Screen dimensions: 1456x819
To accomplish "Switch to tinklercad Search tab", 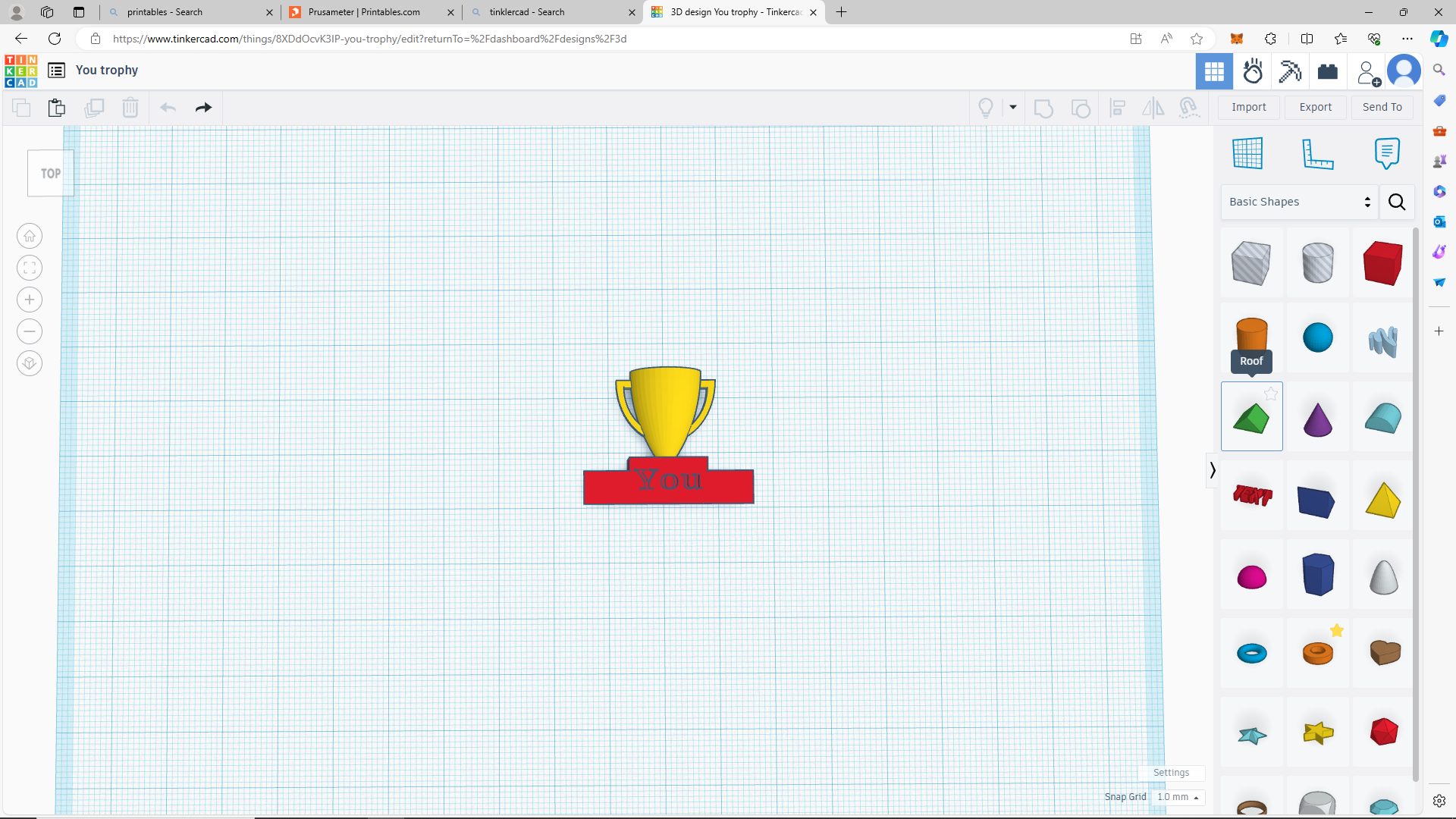I will click(x=552, y=12).
